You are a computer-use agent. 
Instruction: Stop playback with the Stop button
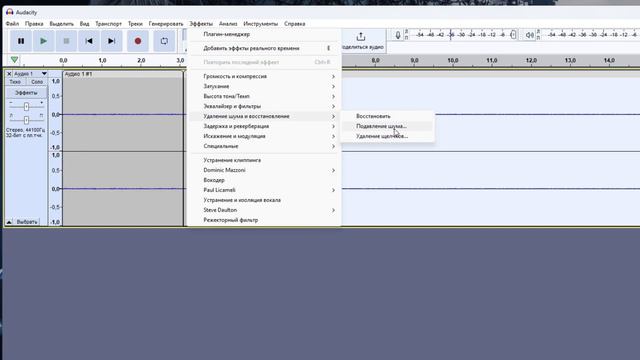pos(66,41)
